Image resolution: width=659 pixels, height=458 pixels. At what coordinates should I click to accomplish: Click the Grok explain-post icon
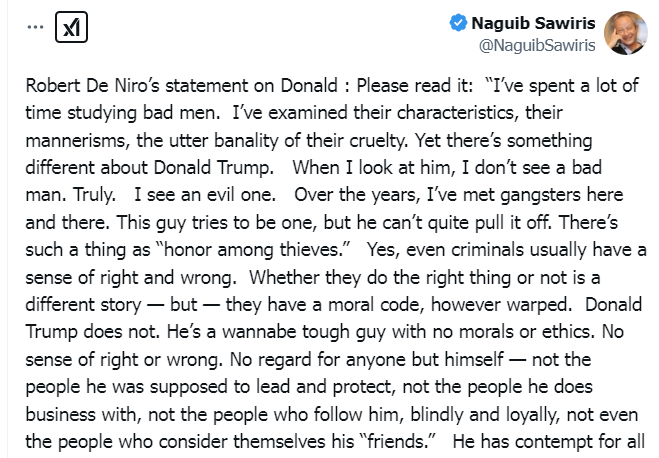(x=73, y=27)
